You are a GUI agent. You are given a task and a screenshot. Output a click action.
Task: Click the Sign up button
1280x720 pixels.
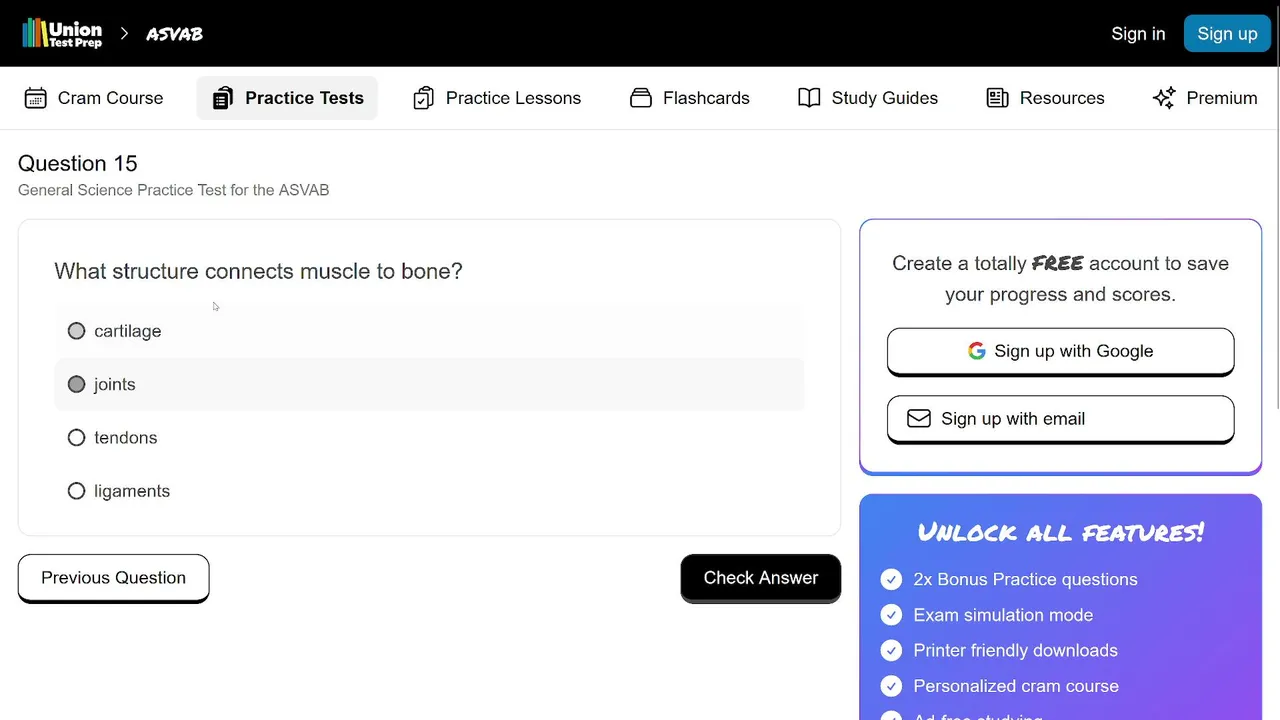[1227, 34]
